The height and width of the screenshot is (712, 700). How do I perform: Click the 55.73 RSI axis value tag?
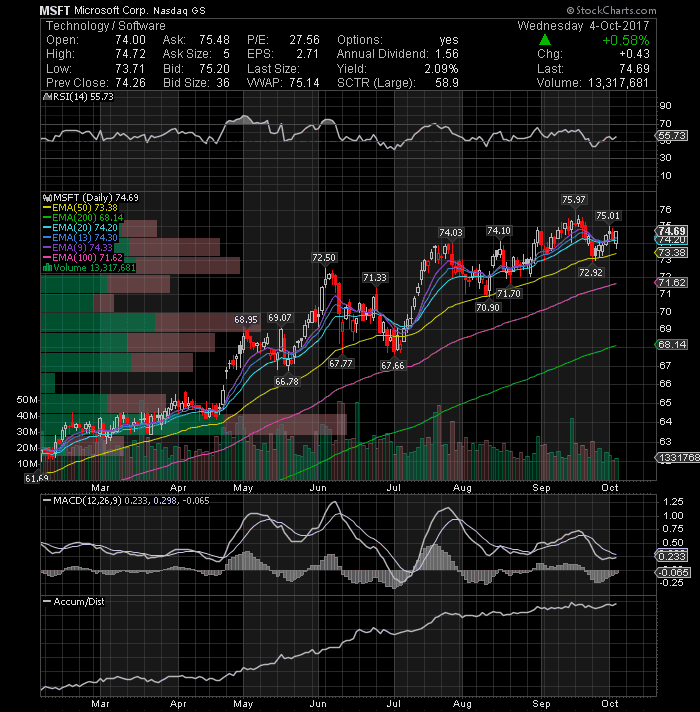pyautogui.click(x=672, y=135)
